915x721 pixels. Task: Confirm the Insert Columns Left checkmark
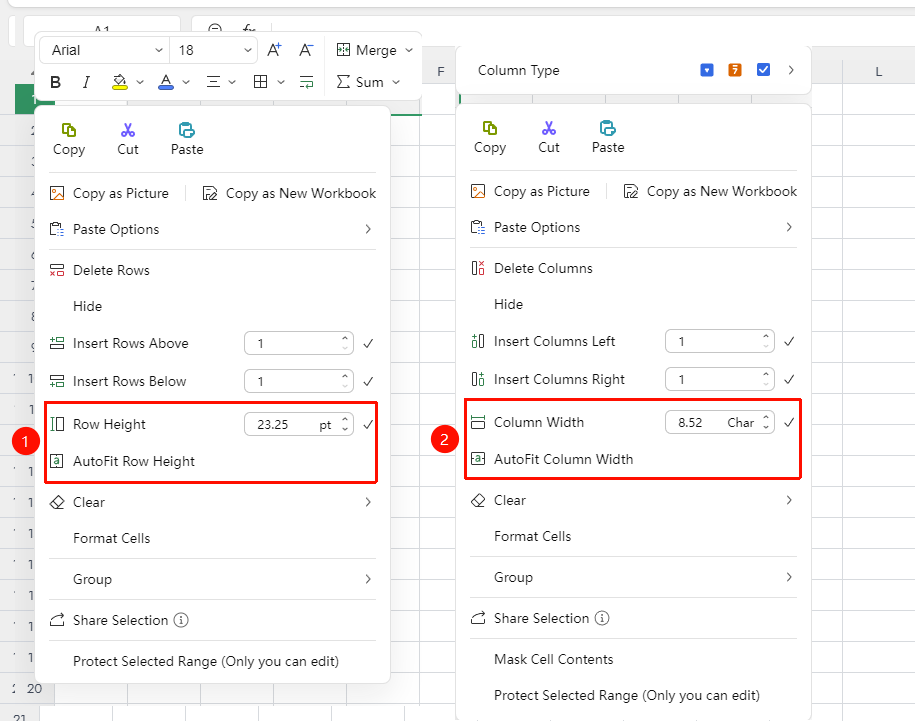tap(789, 341)
